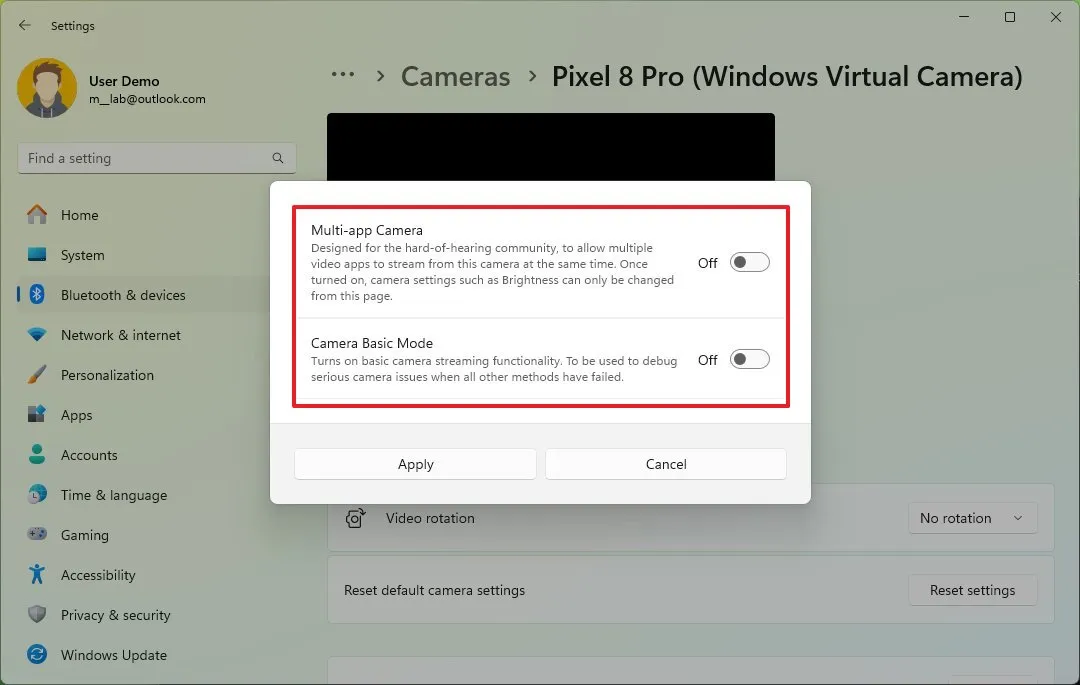1080x685 pixels.
Task: Click the Accounts person icon
Action: [37, 454]
